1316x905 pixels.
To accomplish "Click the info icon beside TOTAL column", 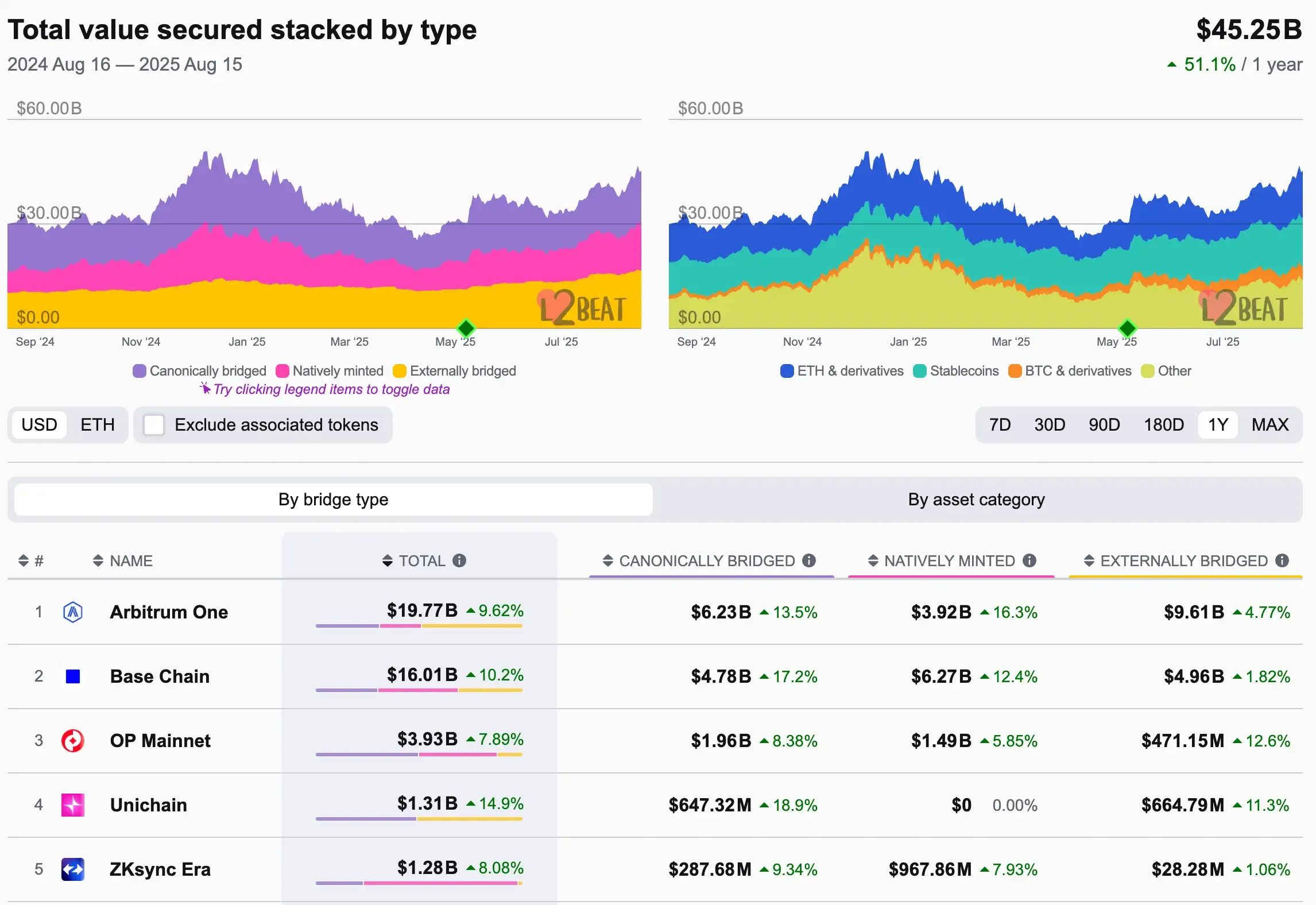I will click(x=459, y=561).
